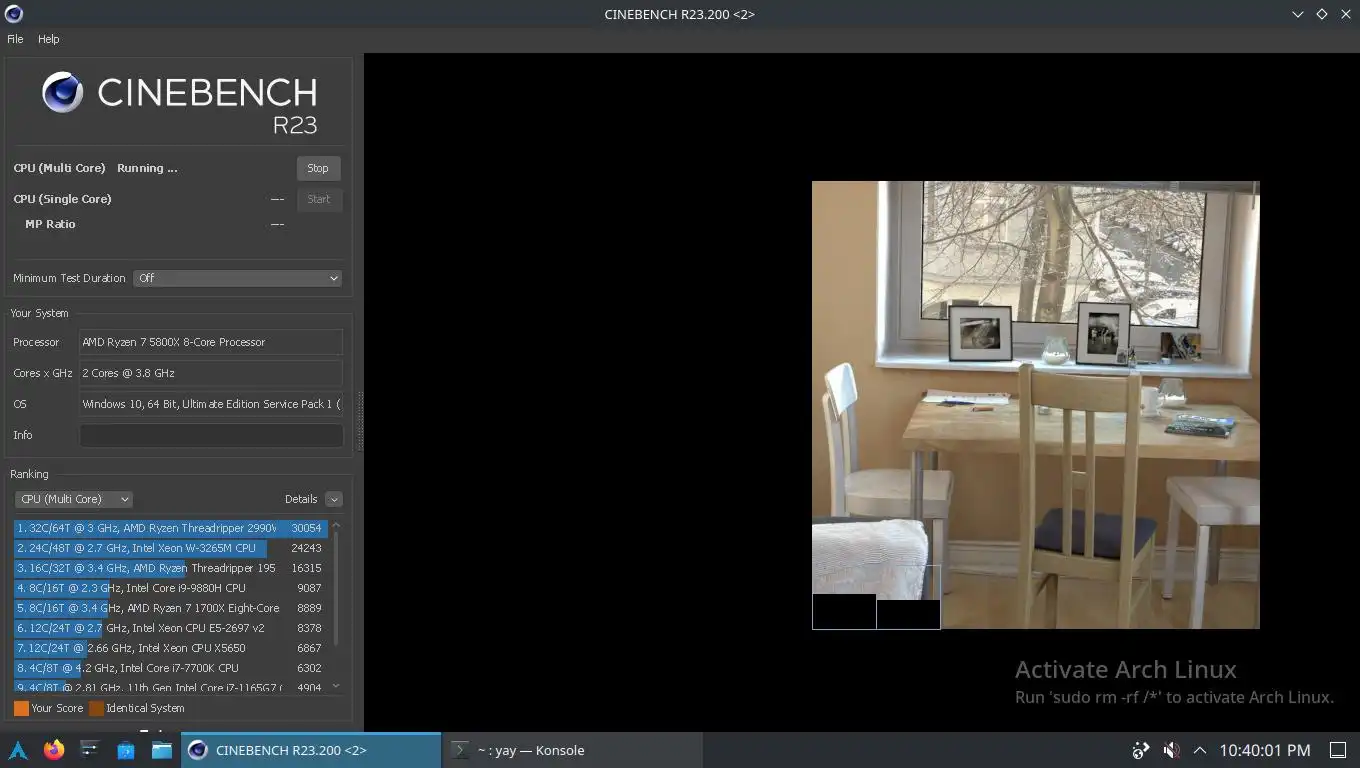The image size is (1360, 768).
Task: Open System Settings from the taskbar
Action: click(x=90, y=750)
